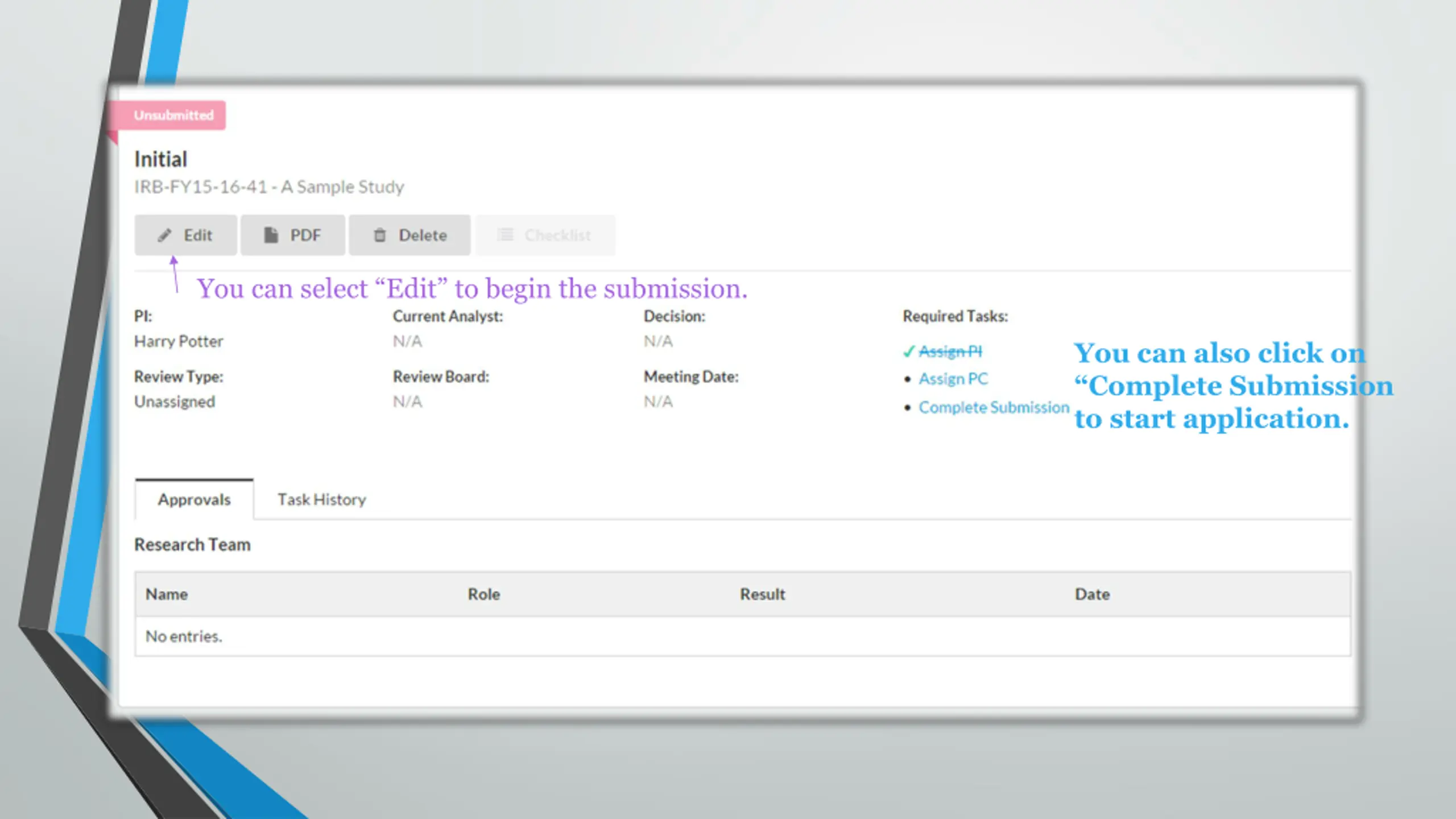Screen dimensions: 1456x819
Task: Click the N/A under Decision
Action: tap(658, 341)
